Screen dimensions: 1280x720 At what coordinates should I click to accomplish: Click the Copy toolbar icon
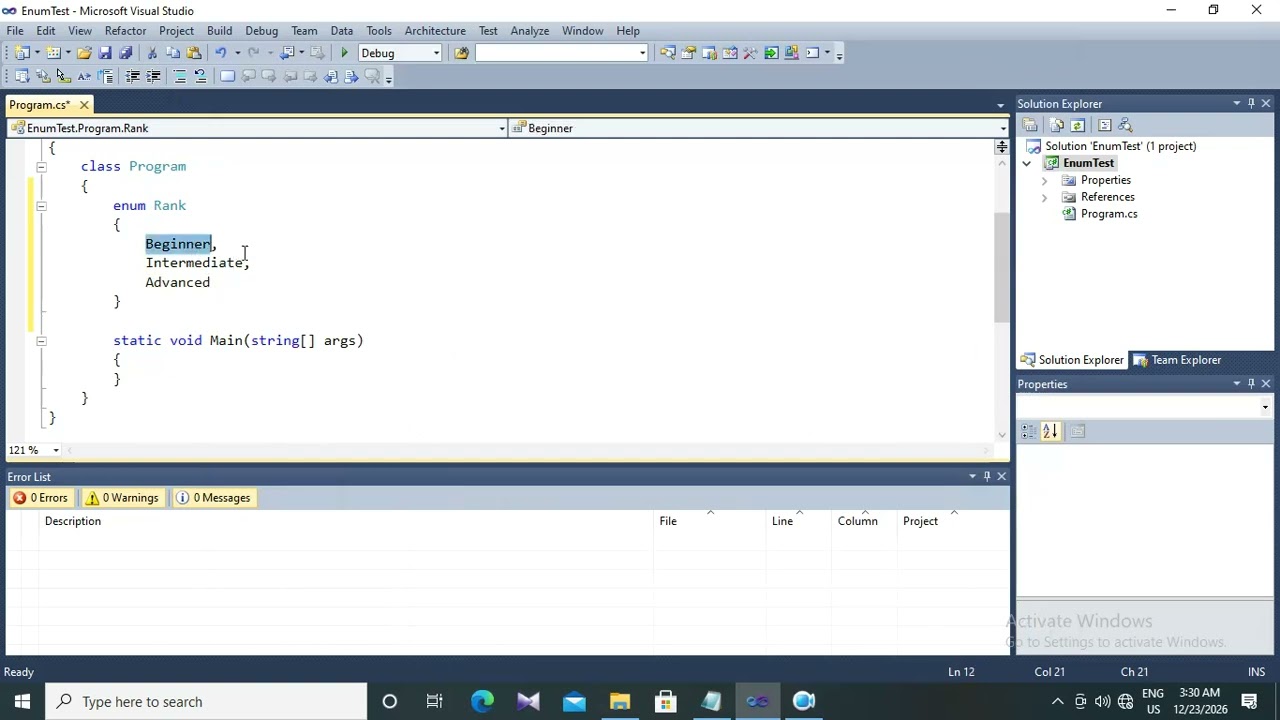pos(173,53)
